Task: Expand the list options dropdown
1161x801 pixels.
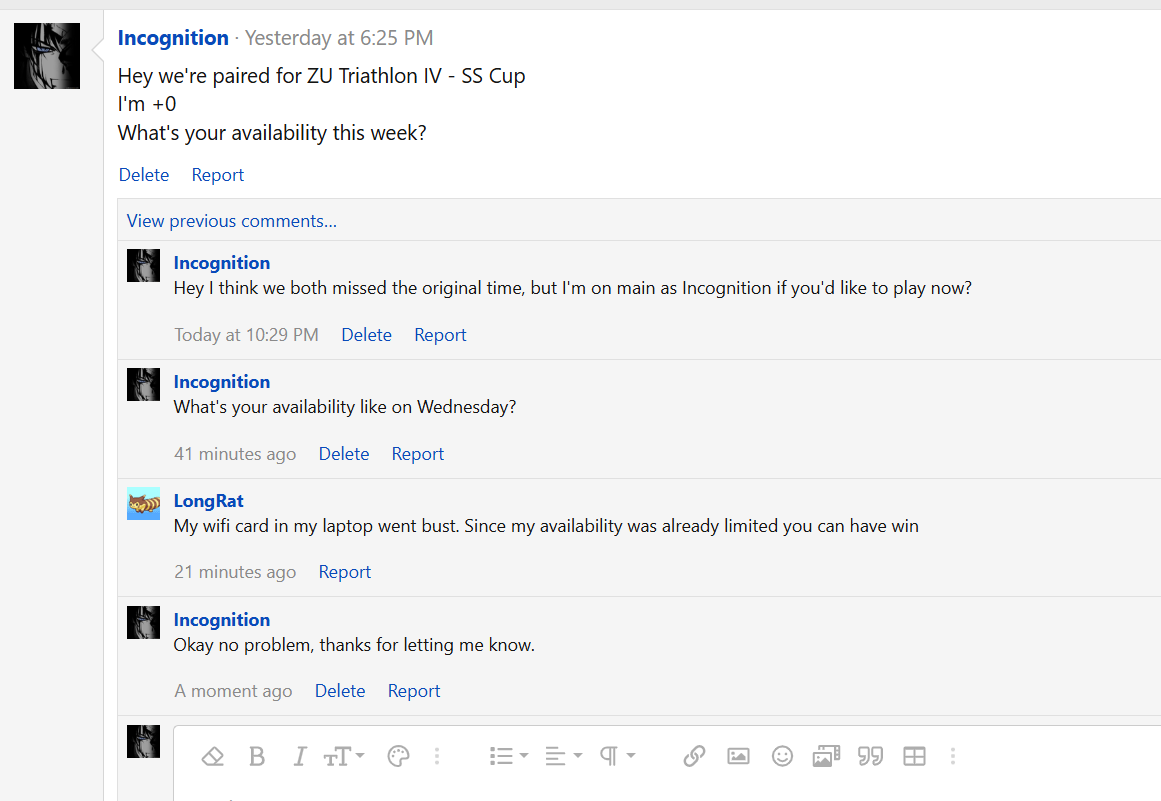Action: 508,756
